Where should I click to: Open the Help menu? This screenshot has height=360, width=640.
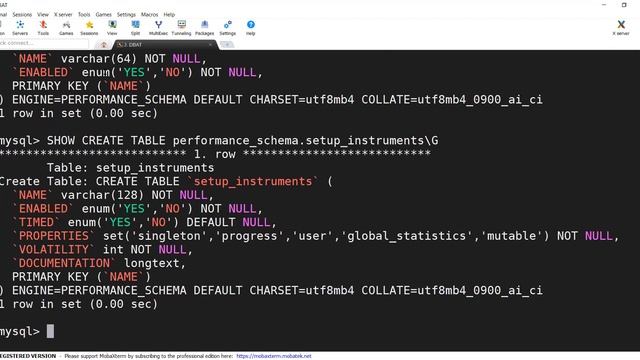click(169, 14)
